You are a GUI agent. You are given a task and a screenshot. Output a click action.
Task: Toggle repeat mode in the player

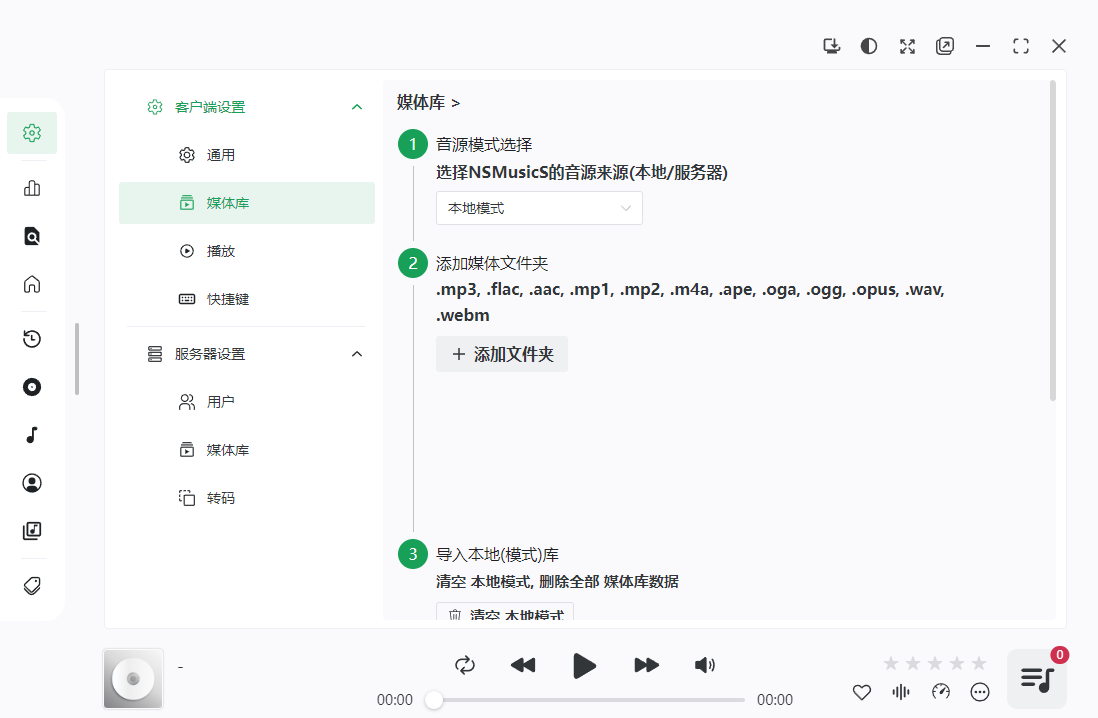tap(464, 665)
